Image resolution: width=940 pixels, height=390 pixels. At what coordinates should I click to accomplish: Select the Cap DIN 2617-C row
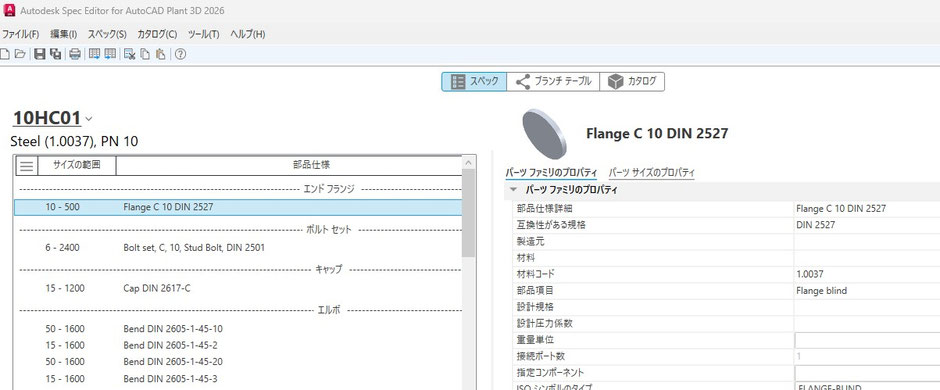click(238, 288)
